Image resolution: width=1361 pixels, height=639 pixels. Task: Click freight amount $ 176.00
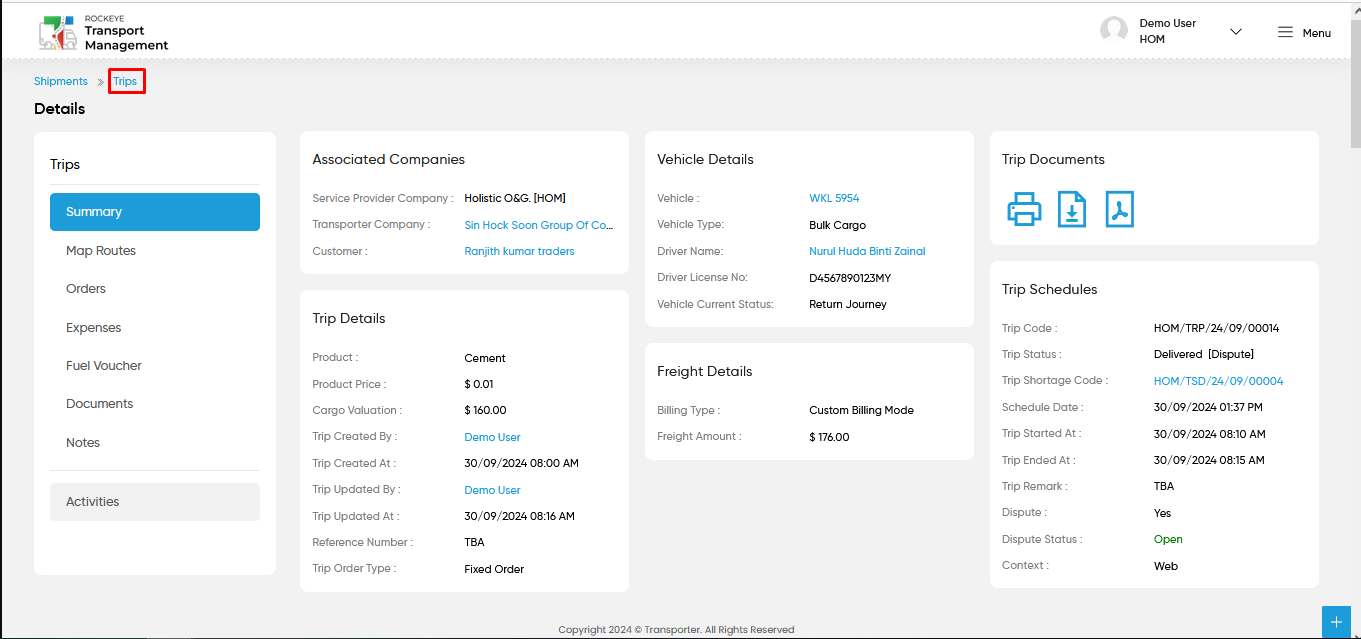(x=829, y=437)
